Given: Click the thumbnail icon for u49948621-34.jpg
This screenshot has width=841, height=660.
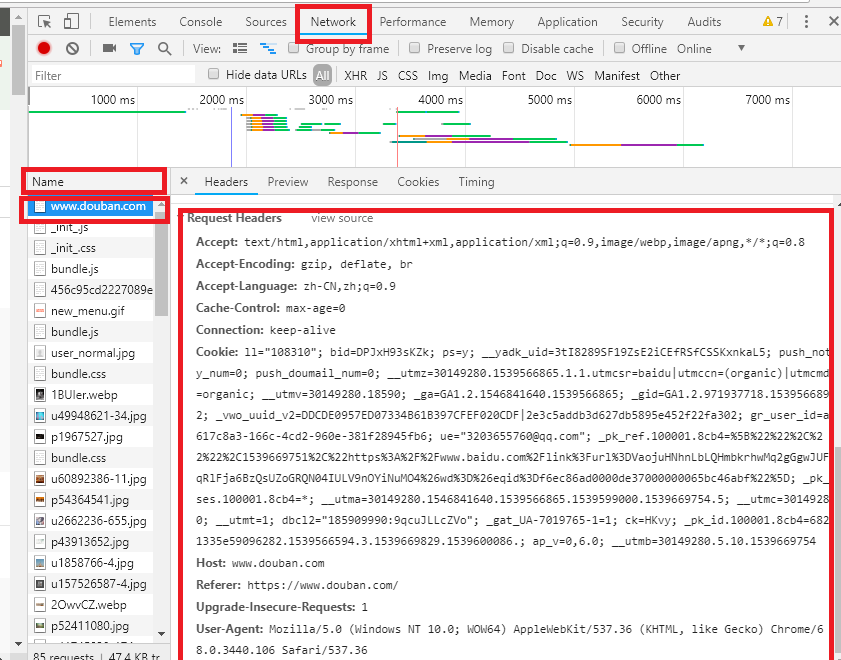Looking at the screenshot, I should (40, 416).
